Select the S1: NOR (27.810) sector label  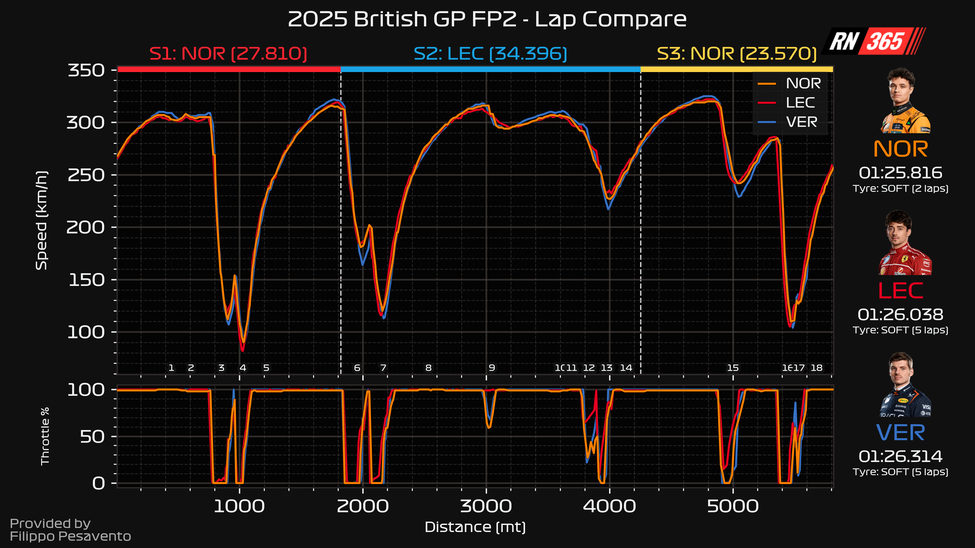click(x=228, y=53)
